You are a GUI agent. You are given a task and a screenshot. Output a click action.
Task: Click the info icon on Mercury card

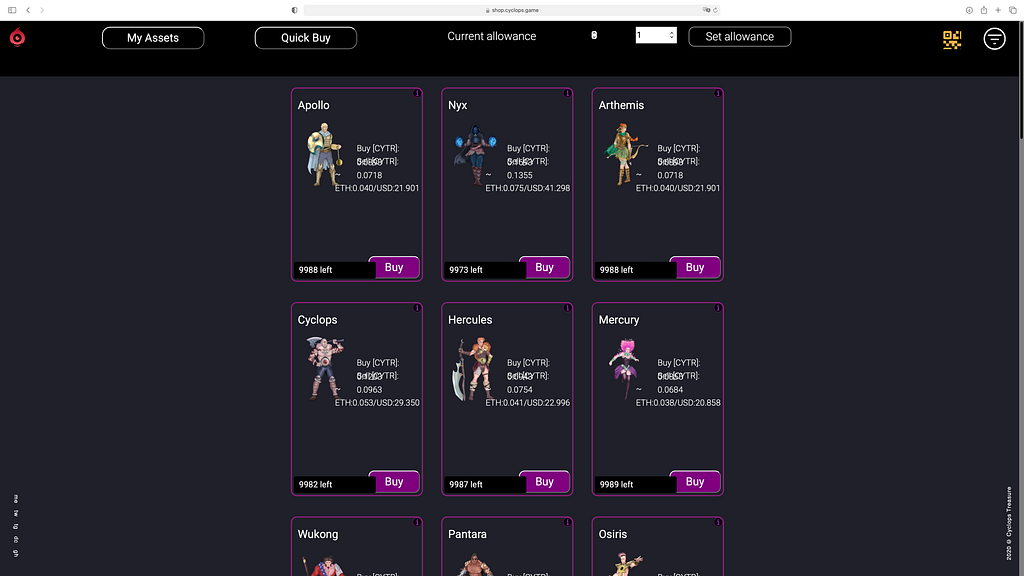click(718, 308)
